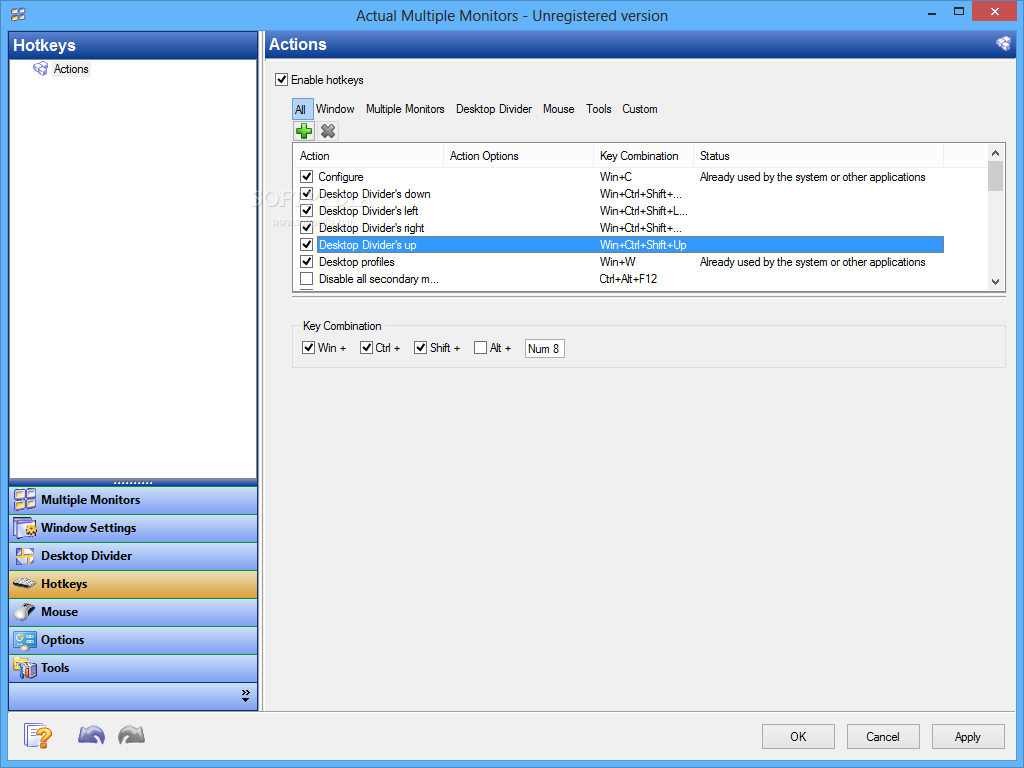The image size is (1024, 768).
Task: Select the Hotkeys sidebar section
Action: pos(133,584)
